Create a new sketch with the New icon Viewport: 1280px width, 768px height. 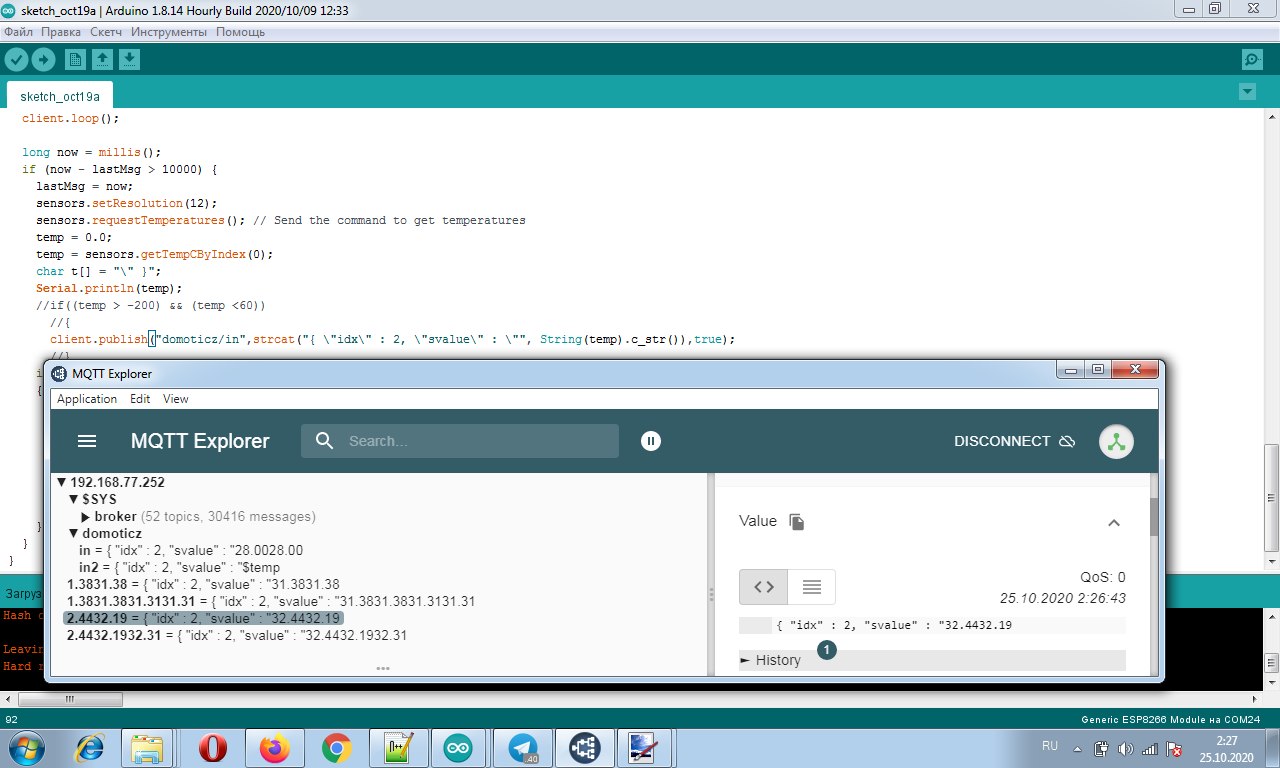75,59
